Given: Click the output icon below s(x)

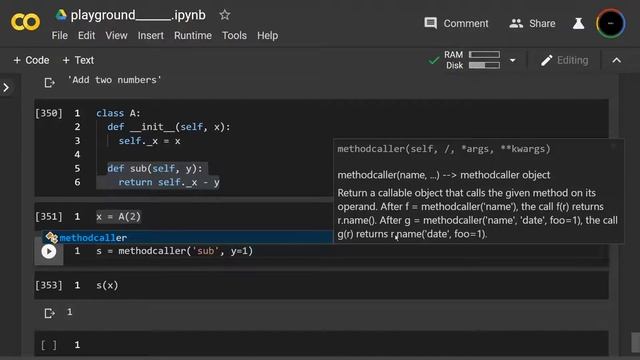Looking at the screenshot, I should 49,313.
